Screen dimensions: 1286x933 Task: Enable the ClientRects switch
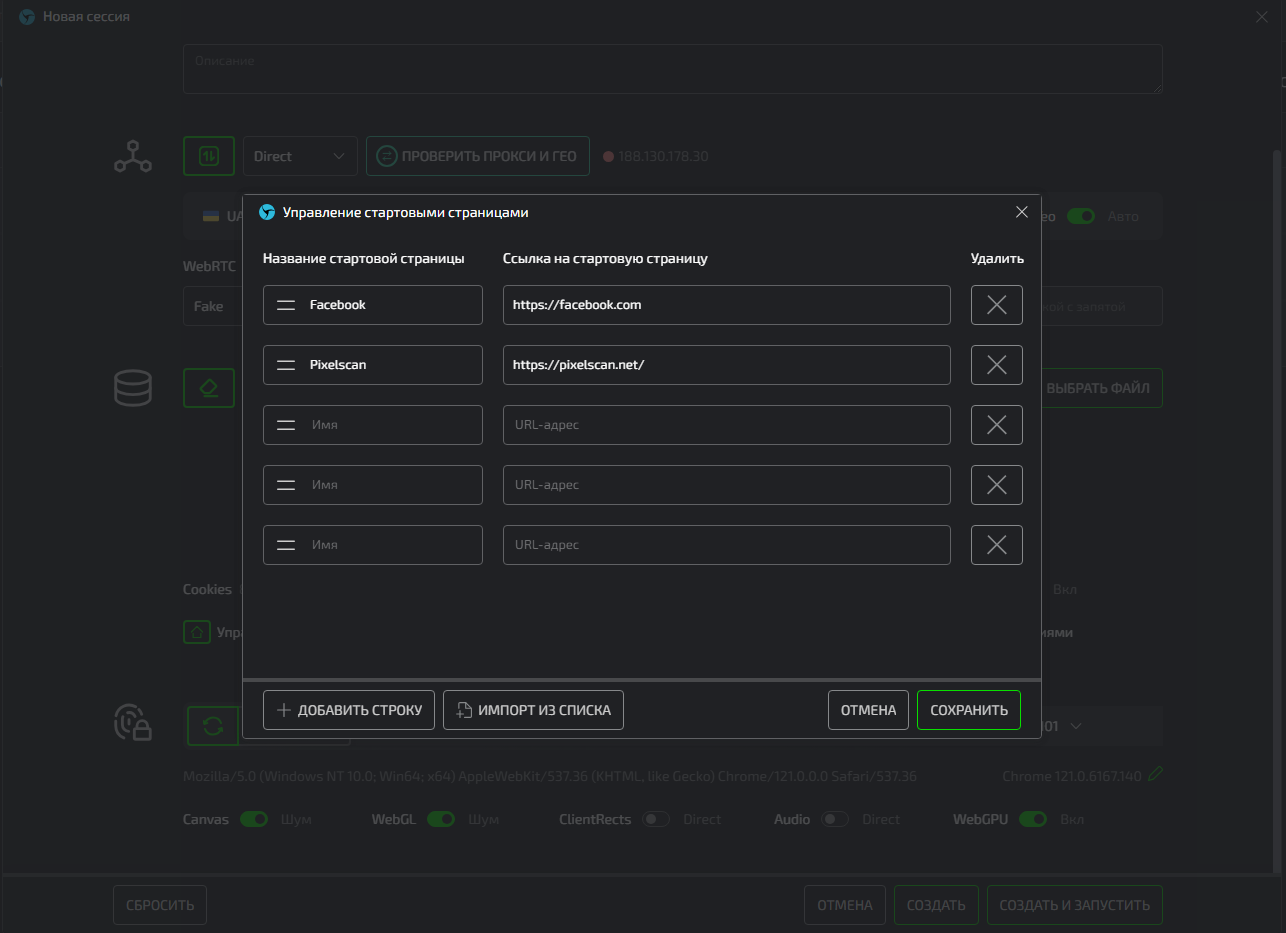click(x=656, y=819)
